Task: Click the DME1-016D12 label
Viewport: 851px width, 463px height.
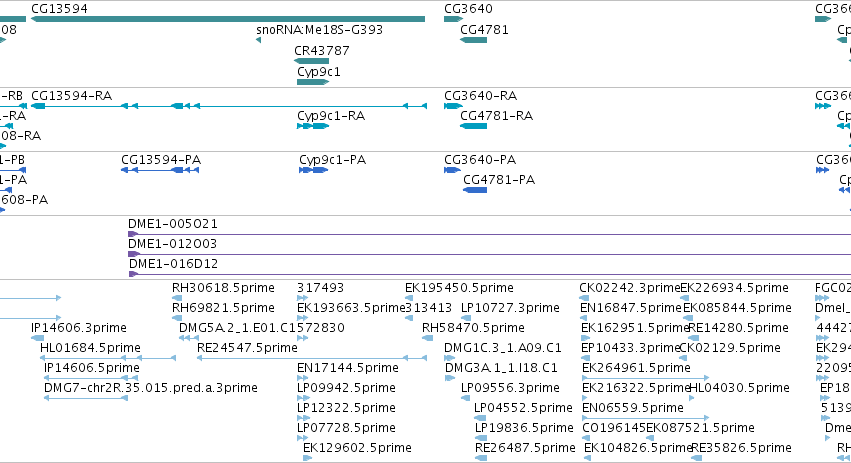Action: (x=173, y=264)
